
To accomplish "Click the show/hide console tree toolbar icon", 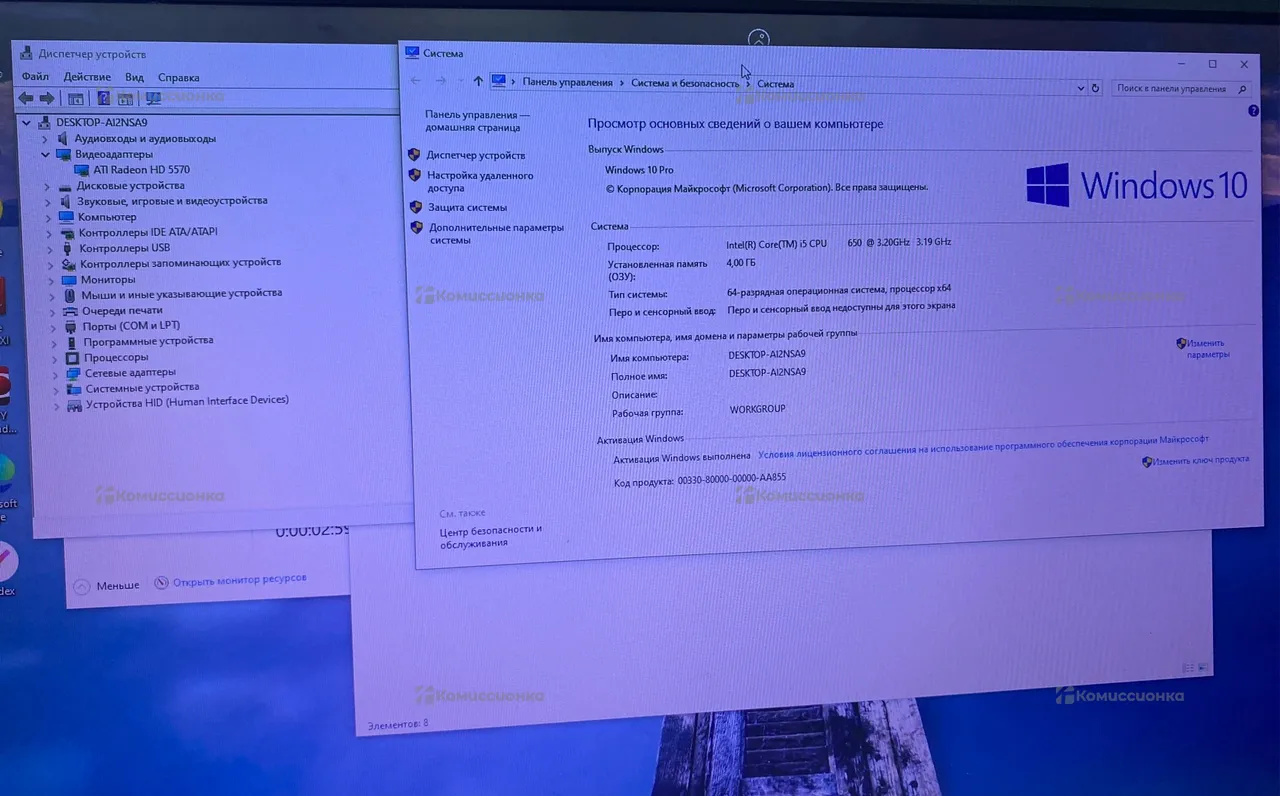I will (x=75, y=98).
